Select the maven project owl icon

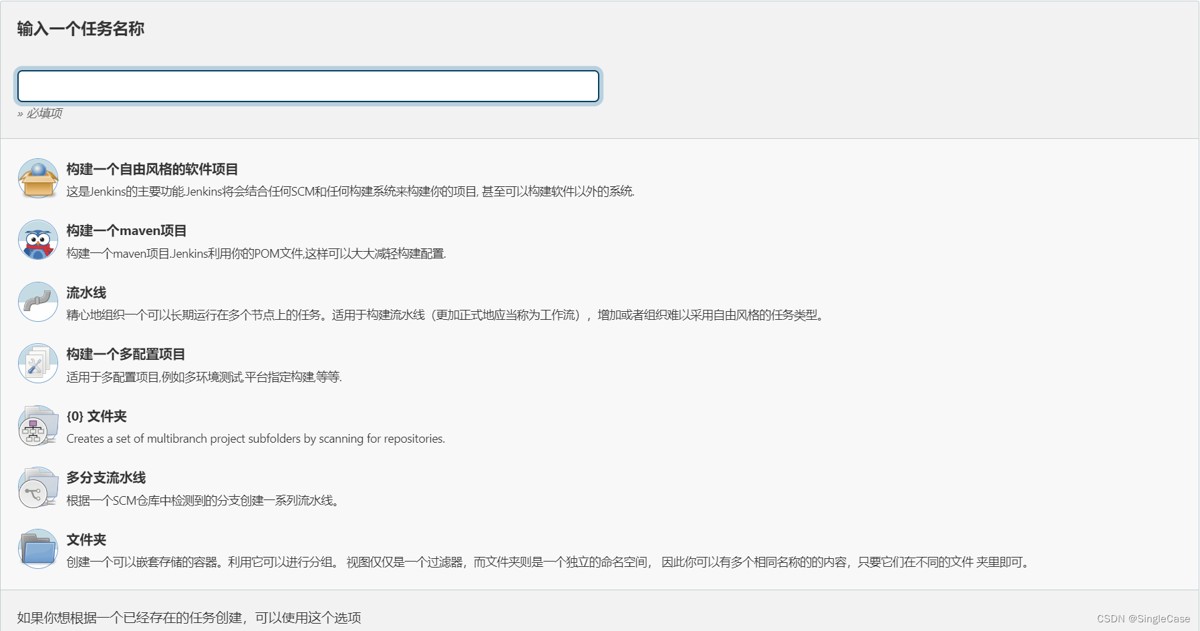click(38, 240)
